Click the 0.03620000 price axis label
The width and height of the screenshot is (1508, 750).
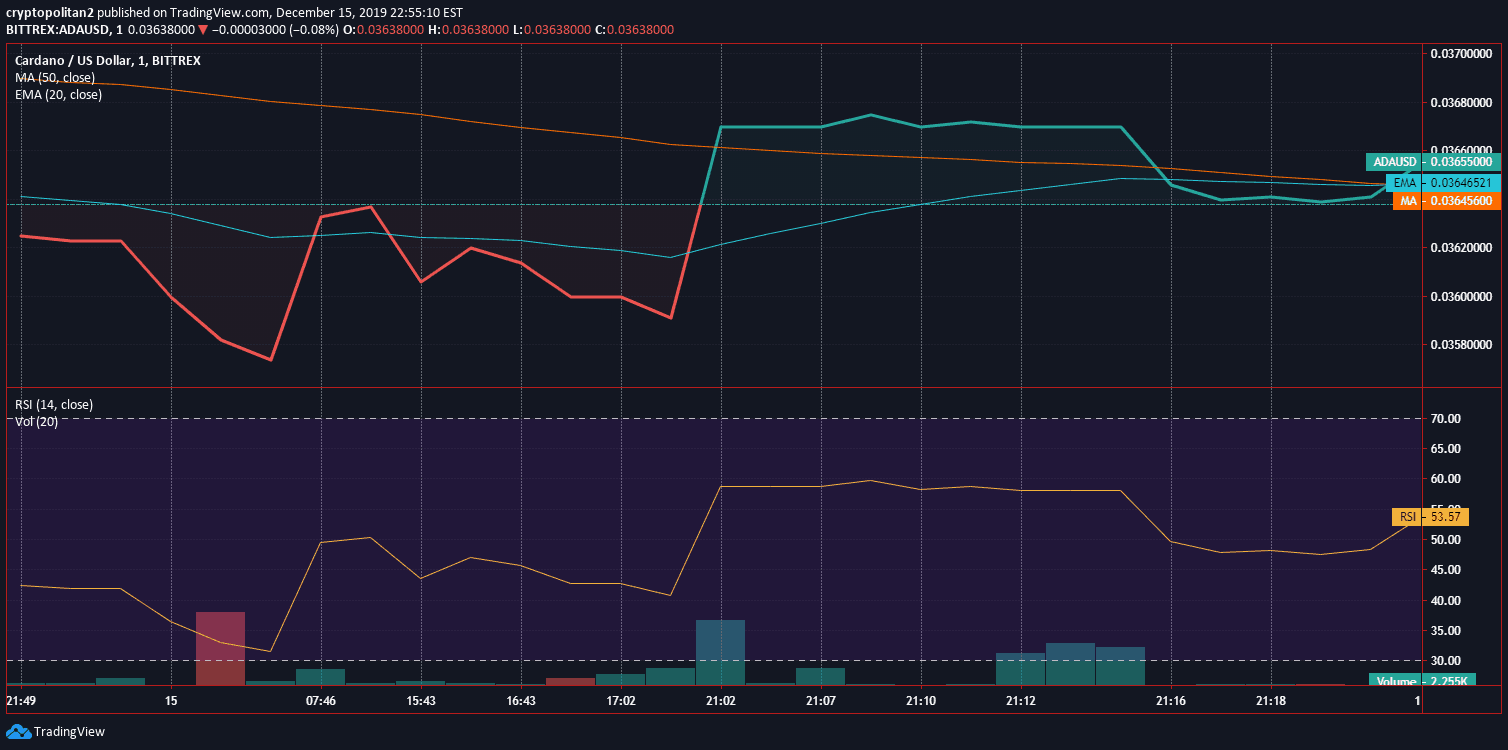[x=1461, y=247]
